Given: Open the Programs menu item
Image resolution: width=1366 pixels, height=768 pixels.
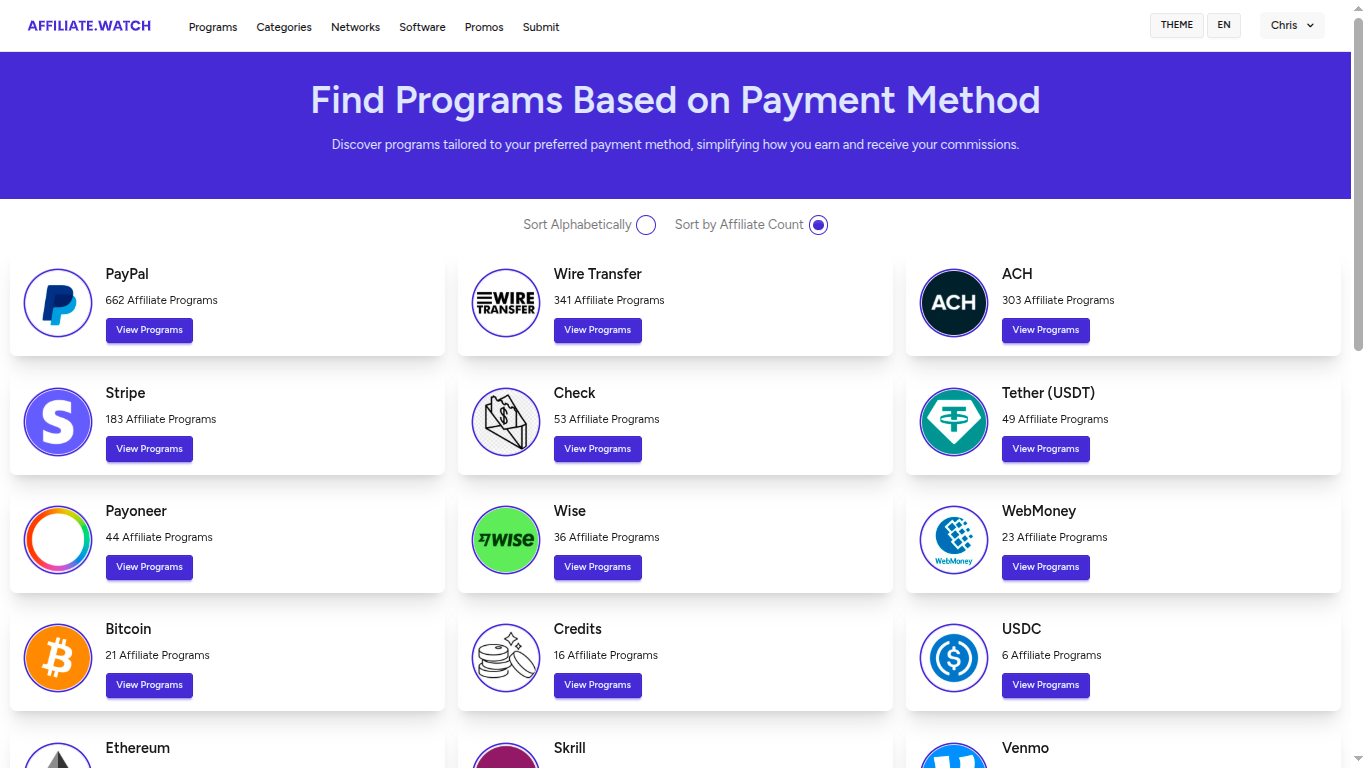Looking at the screenshot, I should coord(212,27).
